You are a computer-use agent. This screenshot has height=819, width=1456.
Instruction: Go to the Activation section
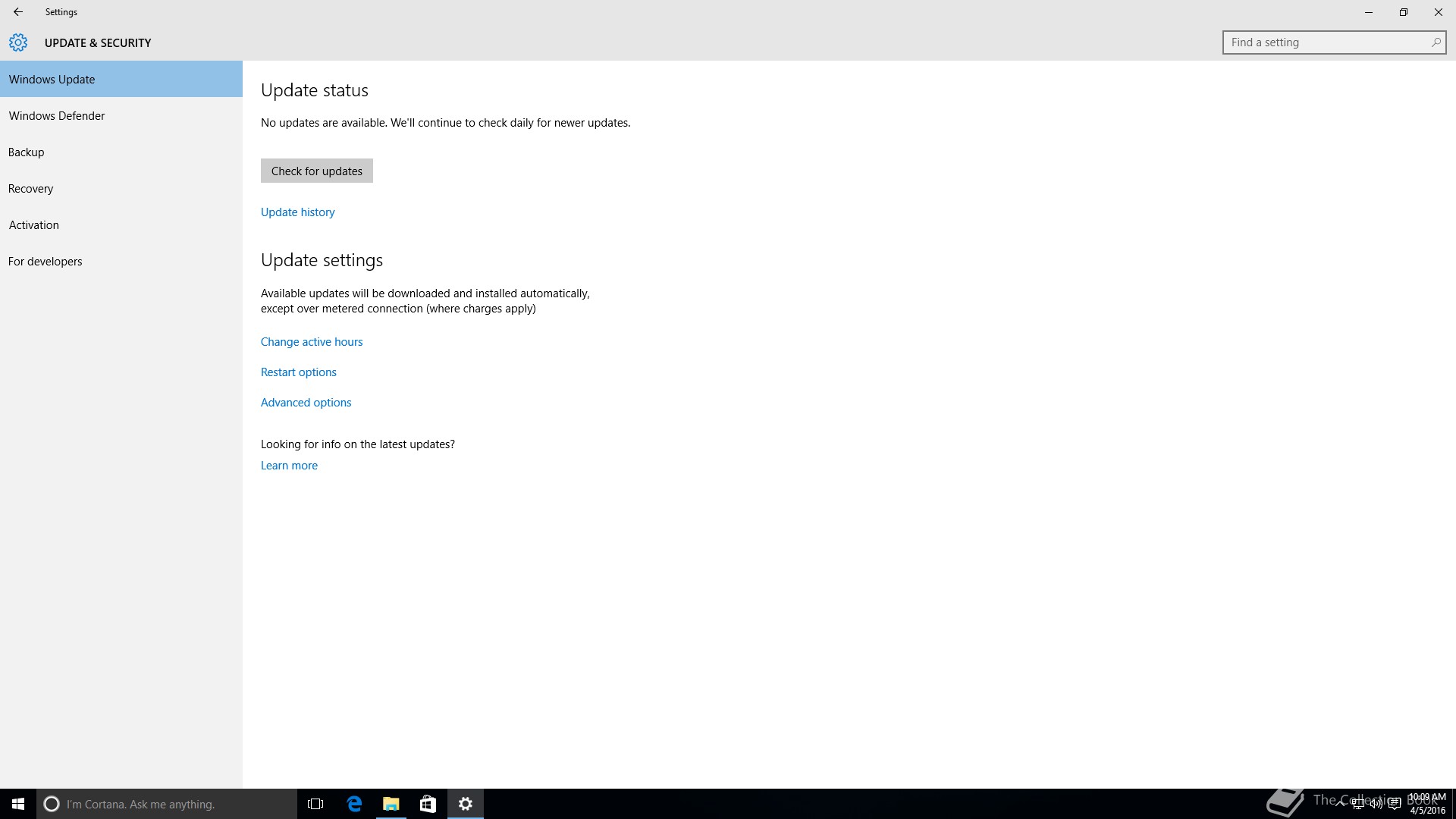(121, 224)
